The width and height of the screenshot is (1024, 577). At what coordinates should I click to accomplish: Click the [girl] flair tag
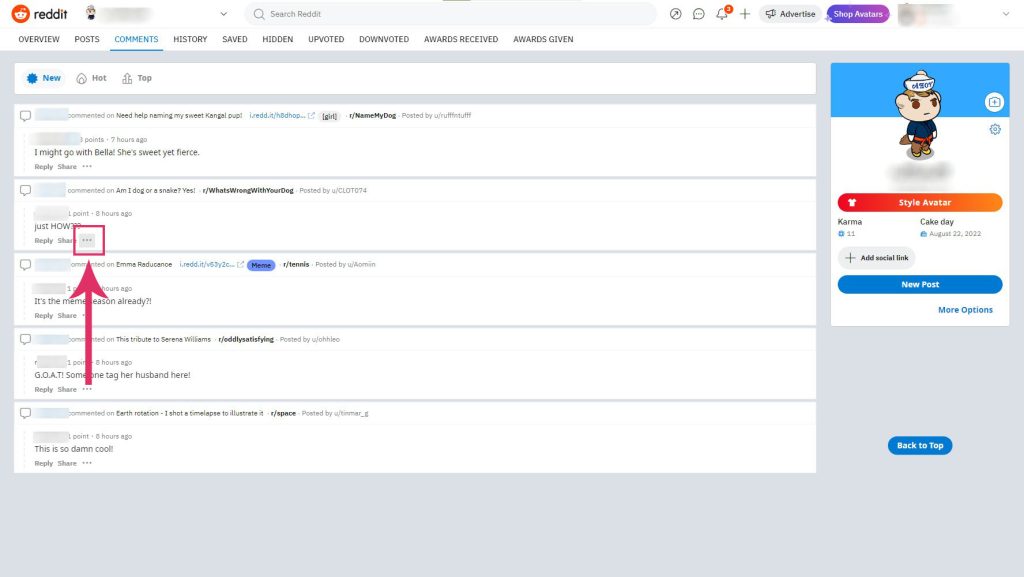(330, 116)
